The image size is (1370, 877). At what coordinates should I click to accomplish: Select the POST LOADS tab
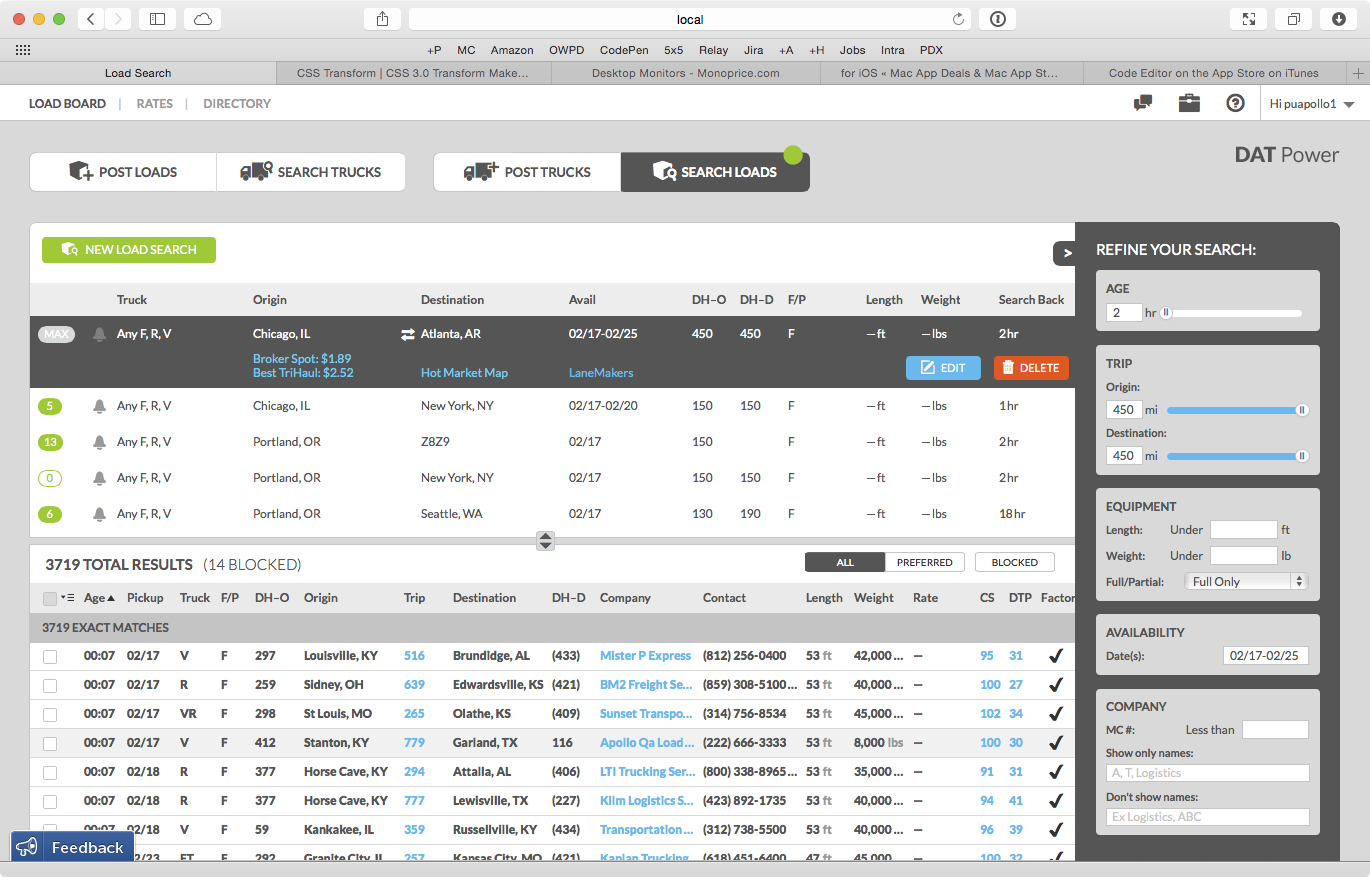point(123,172)
